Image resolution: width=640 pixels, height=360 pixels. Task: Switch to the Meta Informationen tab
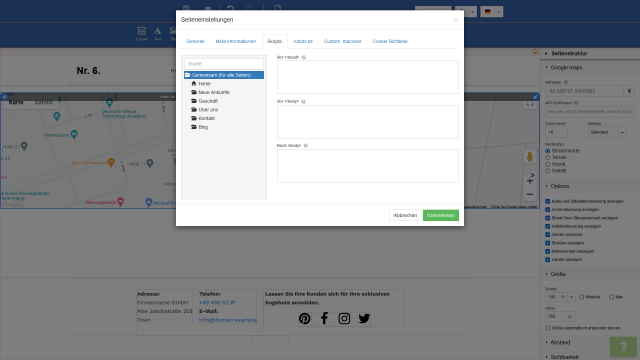(x=236, y=42)
